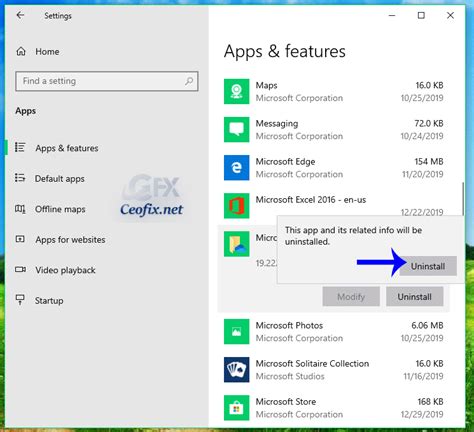The height and width of the screenshot is (432, 474).
Task: Select Microsoft Excel 2016 - en-us entry
Action: pos(311,200)
